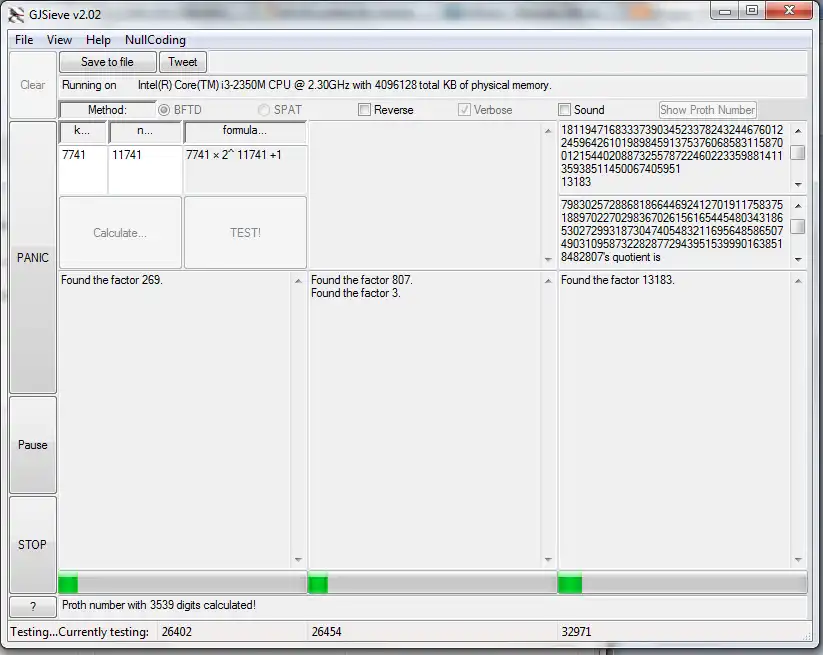Click text 'Found the factor 269.'
Viewport: 823px width, 655px height.
[112, 280]
